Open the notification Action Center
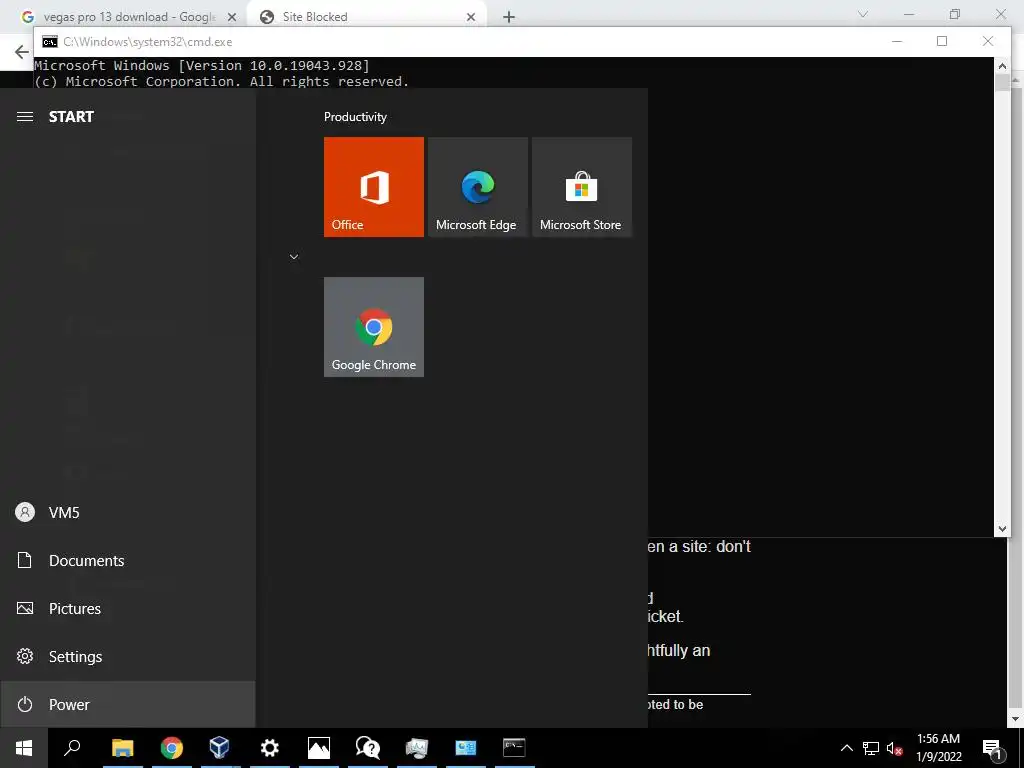 tap(993, 748)
